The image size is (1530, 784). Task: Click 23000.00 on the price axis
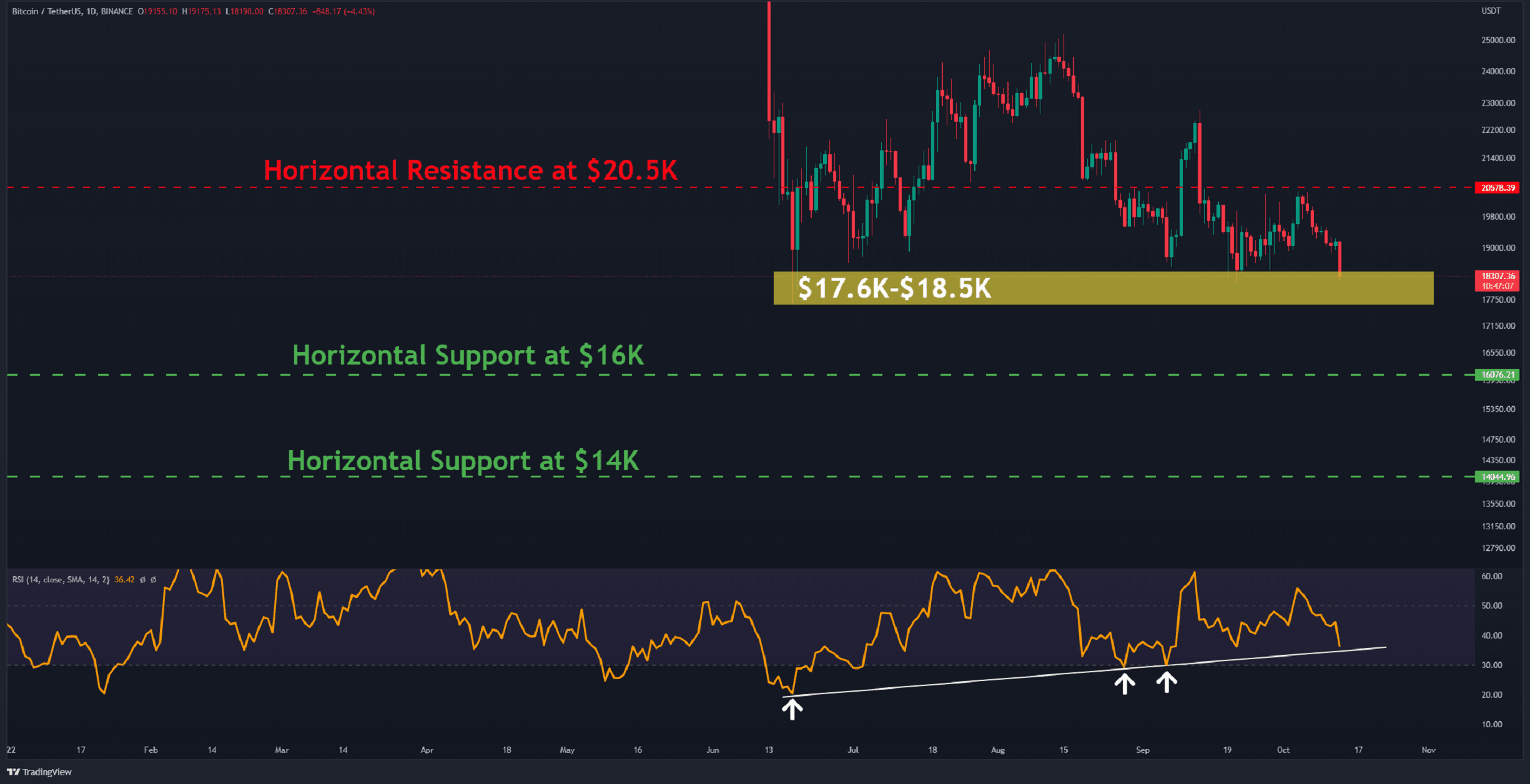pyautogui.click(x=1498, y=103)
